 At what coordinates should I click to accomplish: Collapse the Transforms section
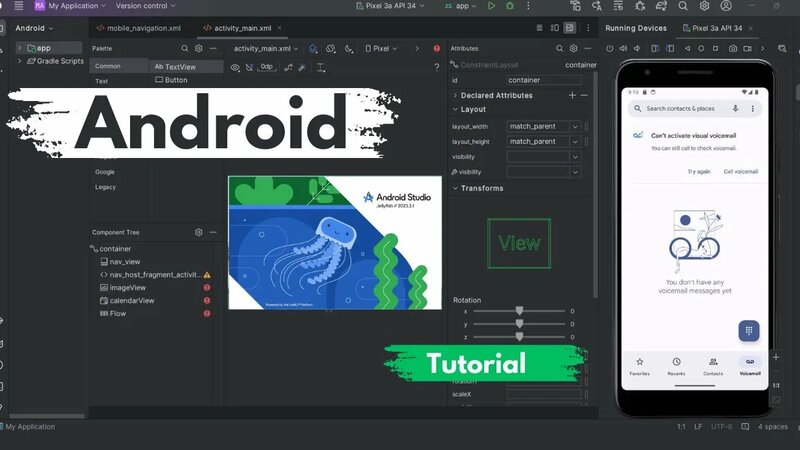pos(455,188)
